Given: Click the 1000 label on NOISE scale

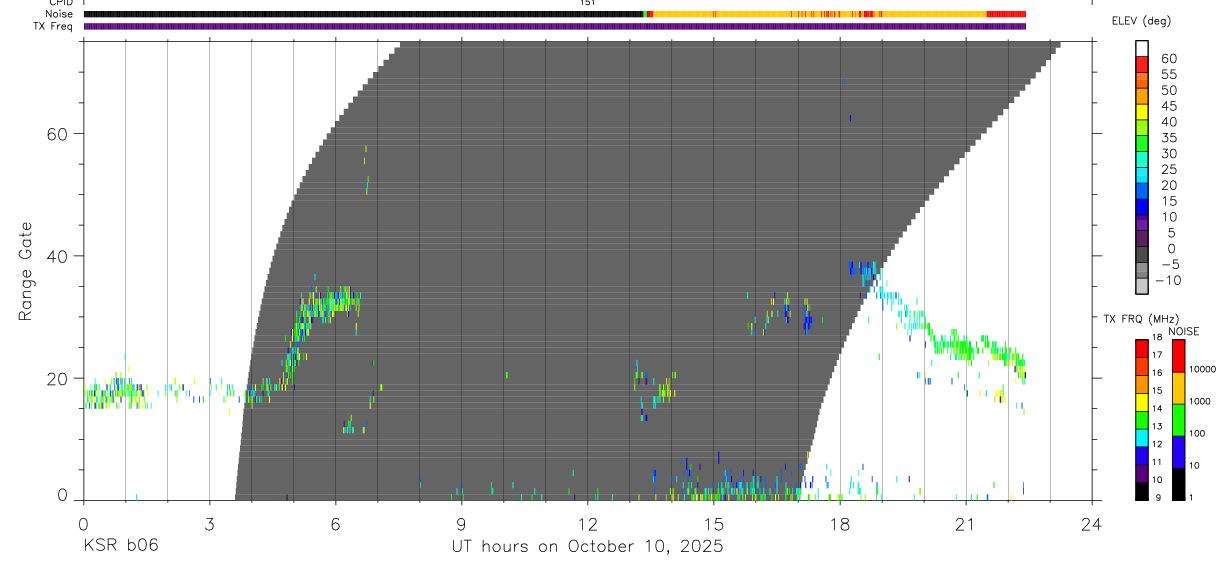Looking at the screenshot, I should tap(1201, 402).
